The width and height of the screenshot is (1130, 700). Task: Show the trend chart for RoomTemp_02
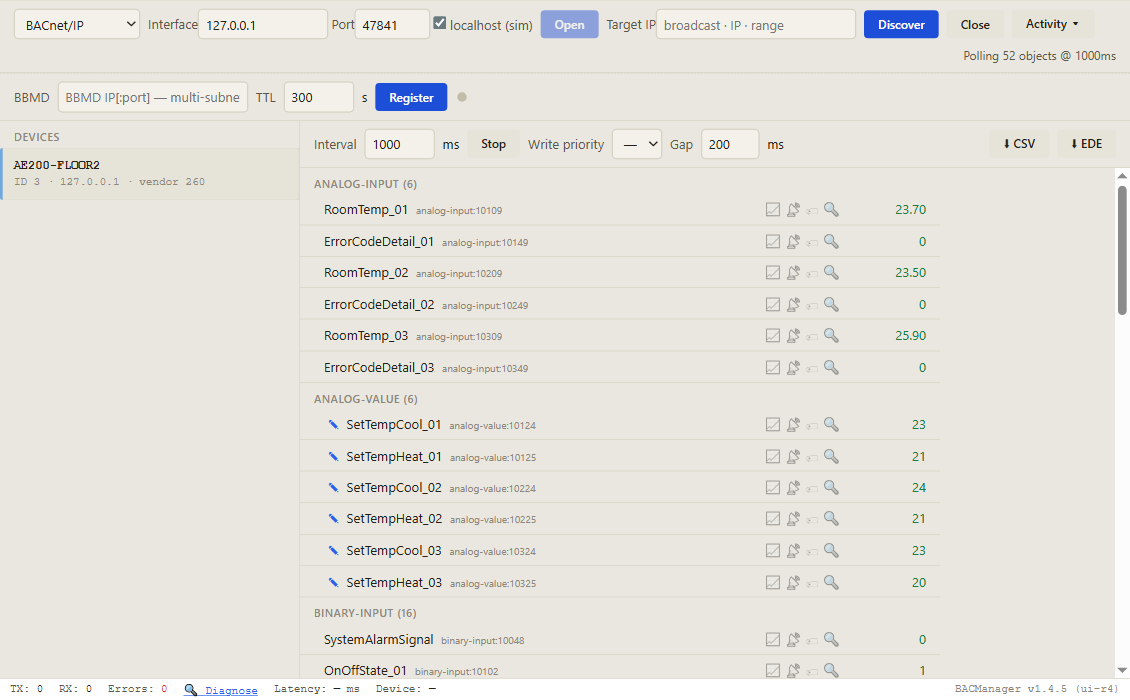(x=773, y=273)
